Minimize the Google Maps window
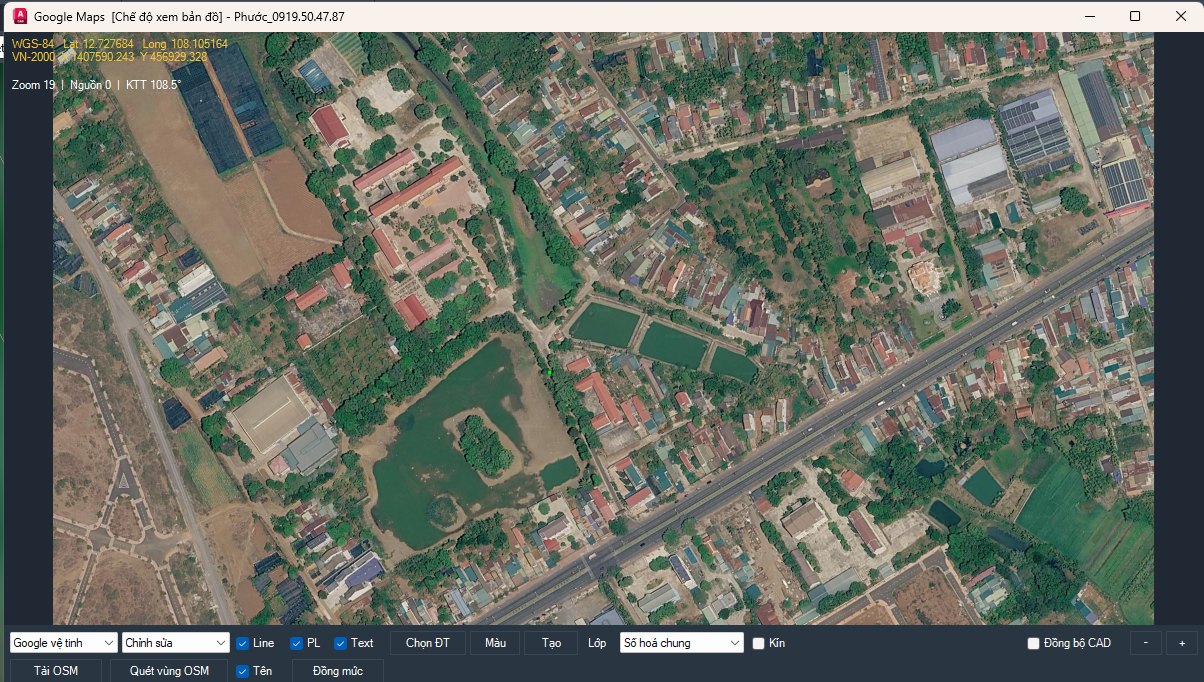 (x=1088, y=16)
